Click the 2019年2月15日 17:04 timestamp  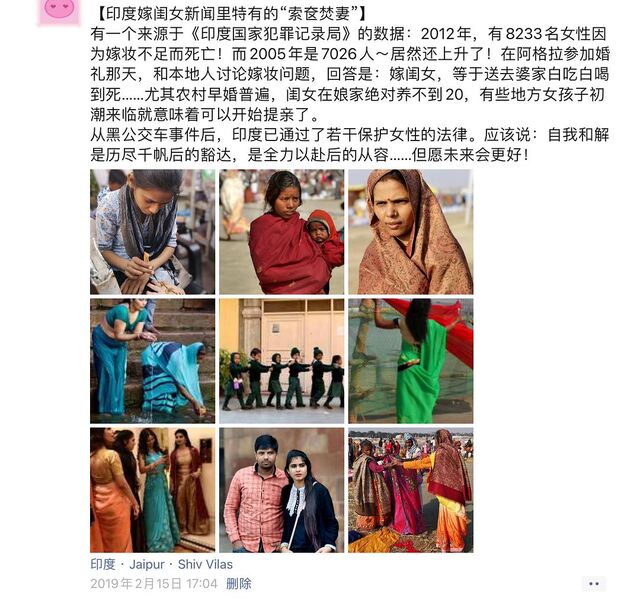coord(154,584)
